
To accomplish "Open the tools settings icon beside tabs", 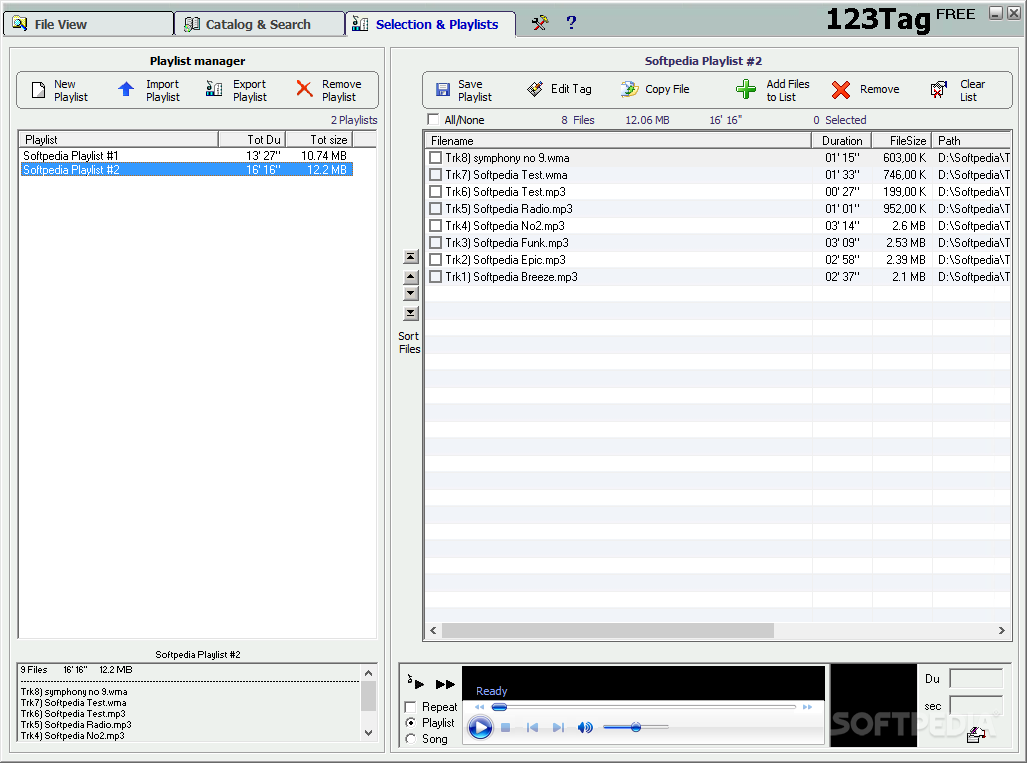I will tap(540, 23).
